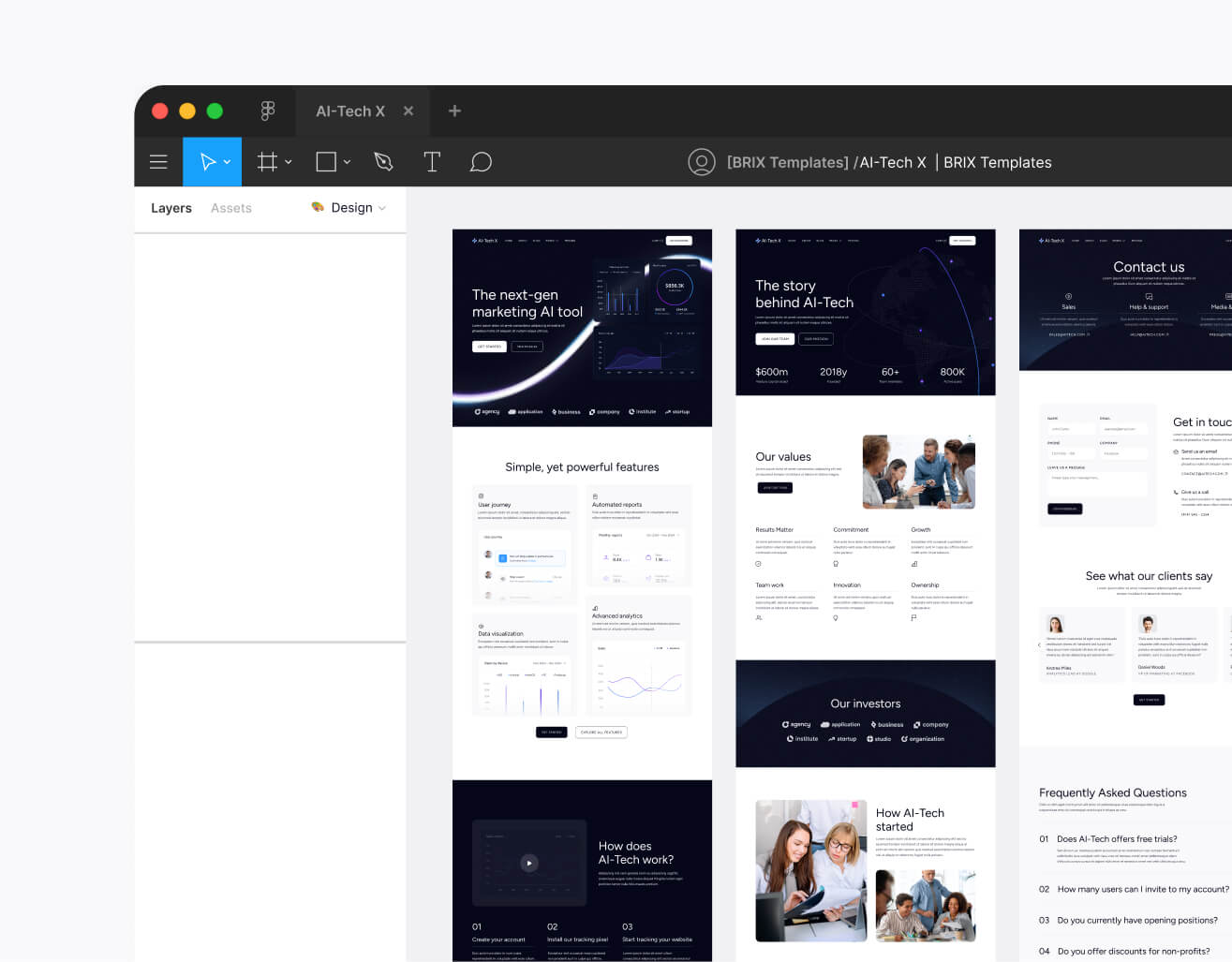Open the Frame tool dropdown chevron

click(288, 161)
